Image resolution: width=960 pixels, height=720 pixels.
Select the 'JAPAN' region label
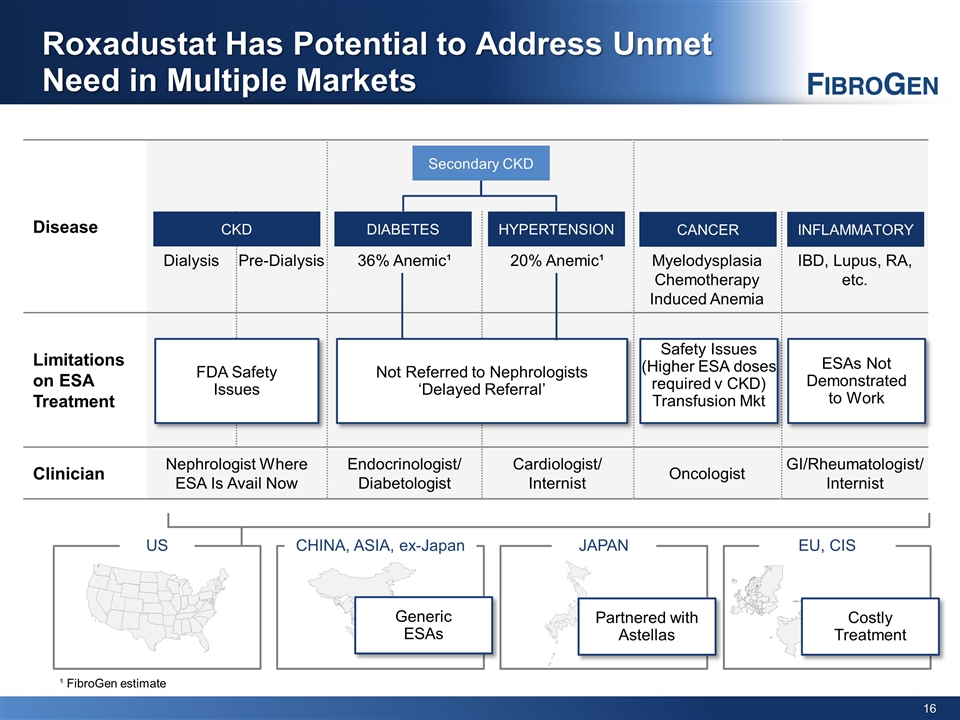(x=604, y=546)
